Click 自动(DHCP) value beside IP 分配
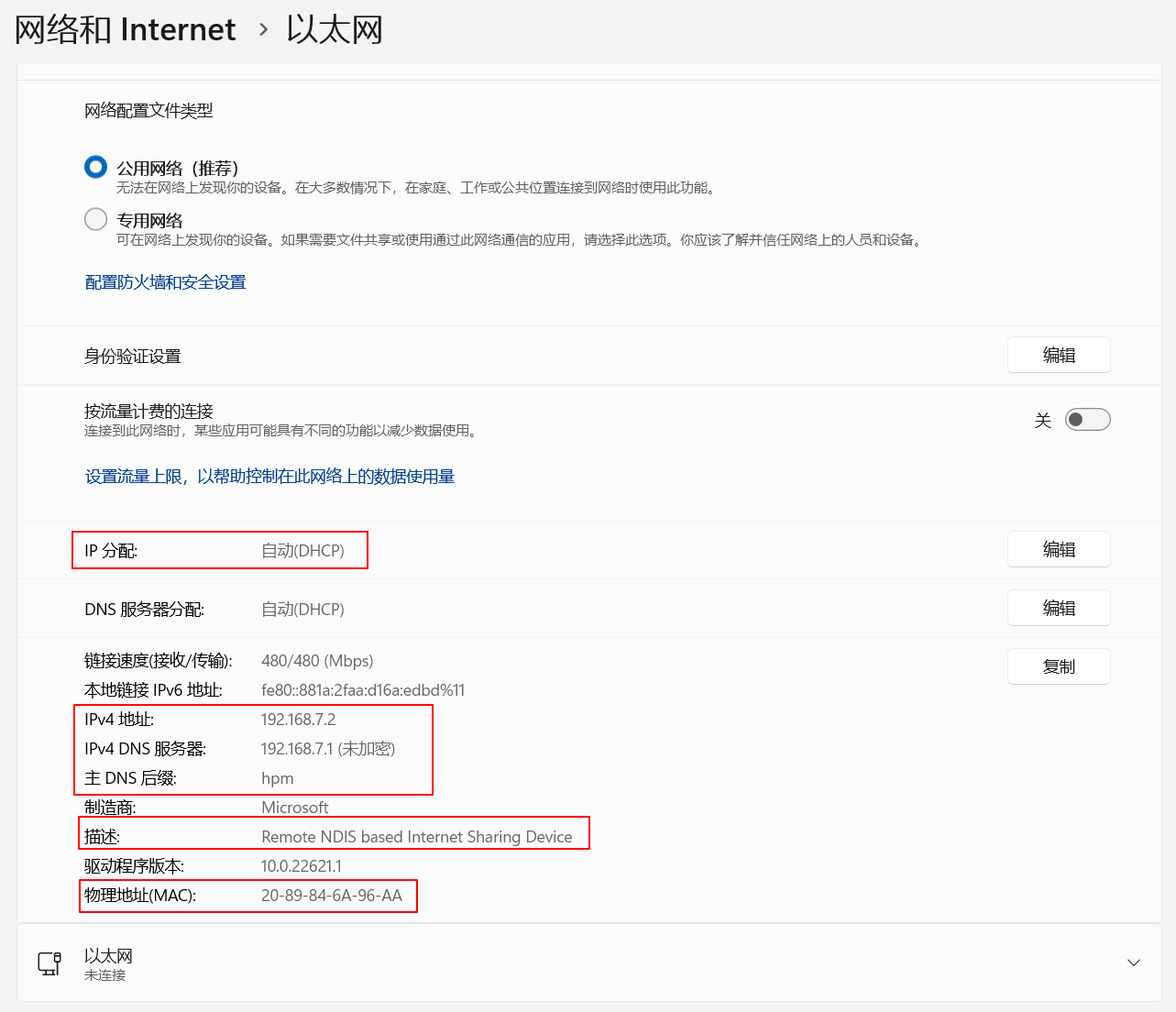1176x1012 pixels. [x=303, y=551]
